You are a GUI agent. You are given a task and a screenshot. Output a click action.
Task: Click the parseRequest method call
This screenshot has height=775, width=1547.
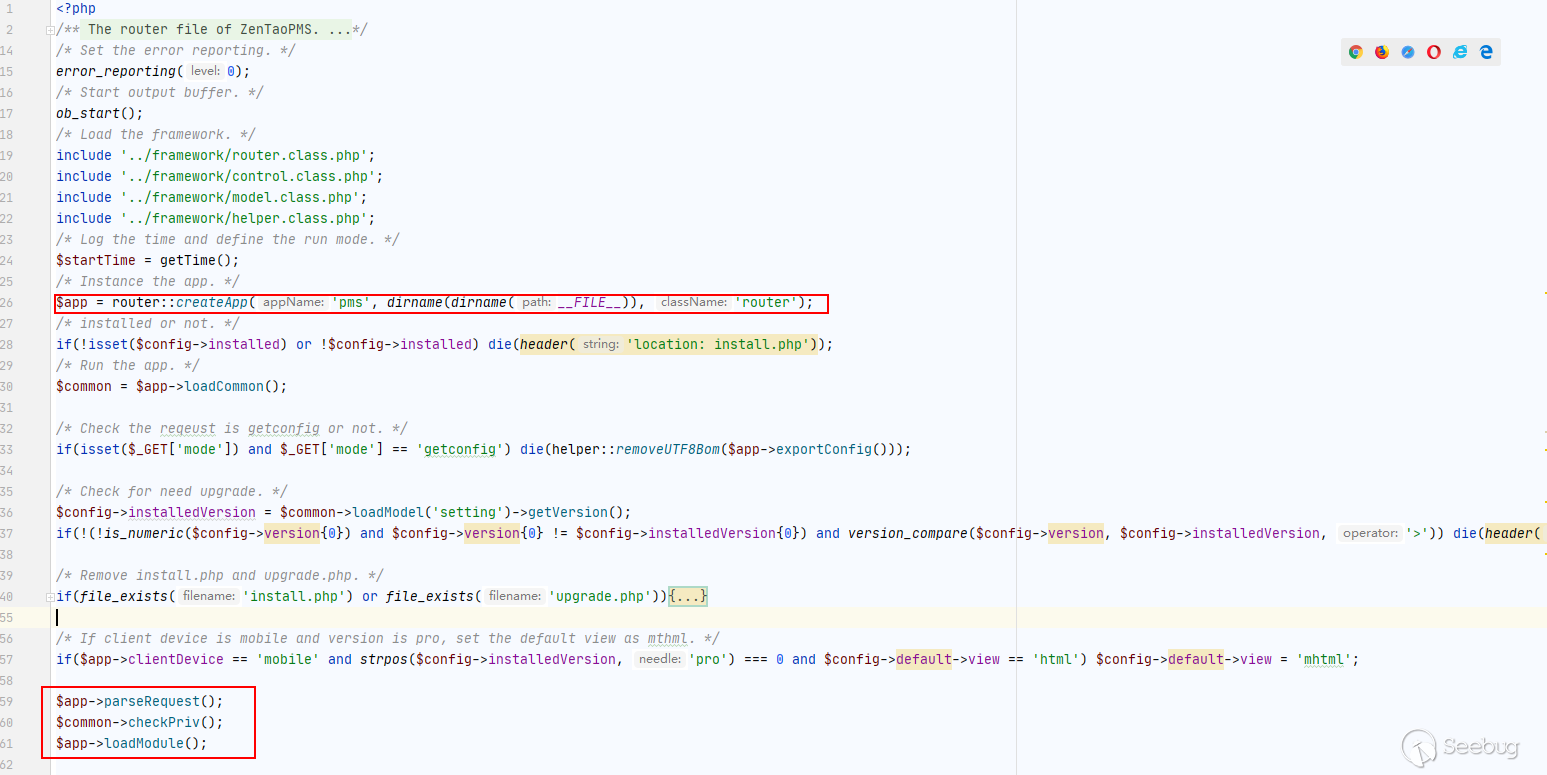[x=152, y=701]
